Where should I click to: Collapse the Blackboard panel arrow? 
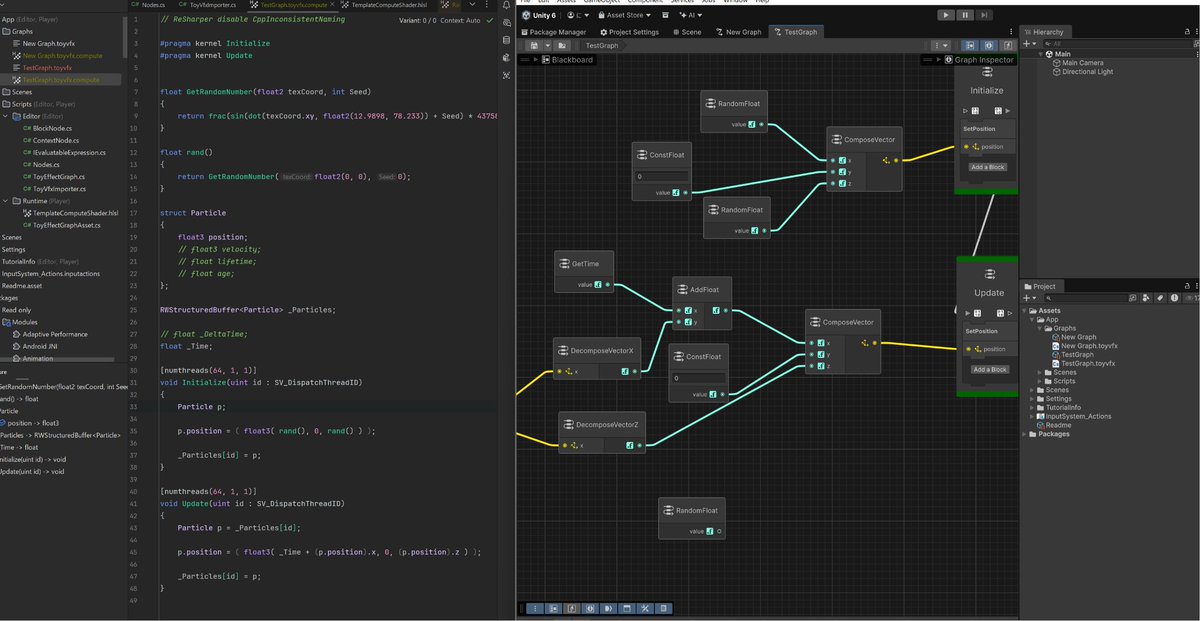tap(536, 60)
